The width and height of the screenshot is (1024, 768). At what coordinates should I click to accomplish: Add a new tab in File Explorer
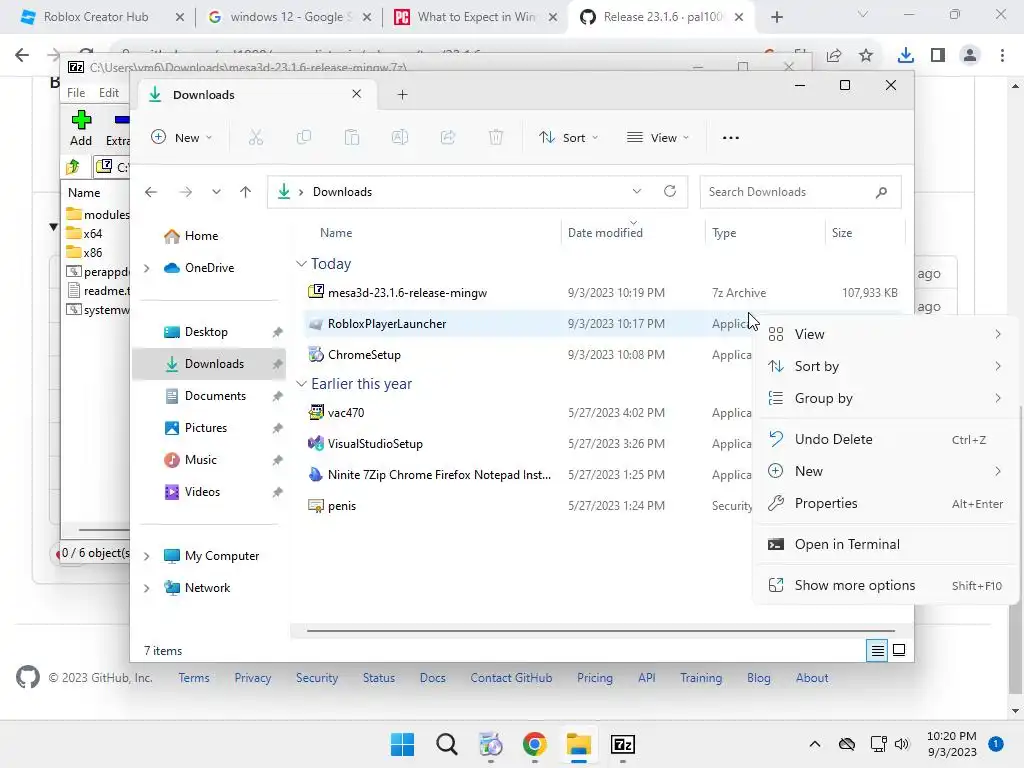(402, 95)
